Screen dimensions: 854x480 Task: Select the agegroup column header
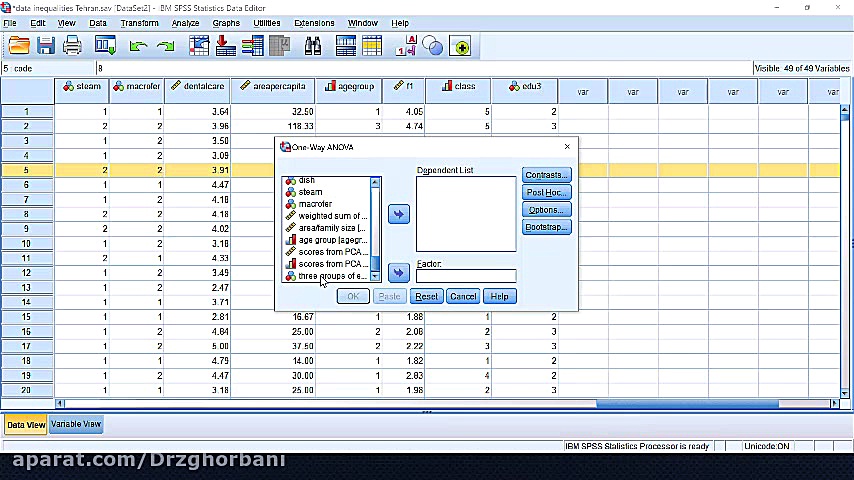[349, 90]
